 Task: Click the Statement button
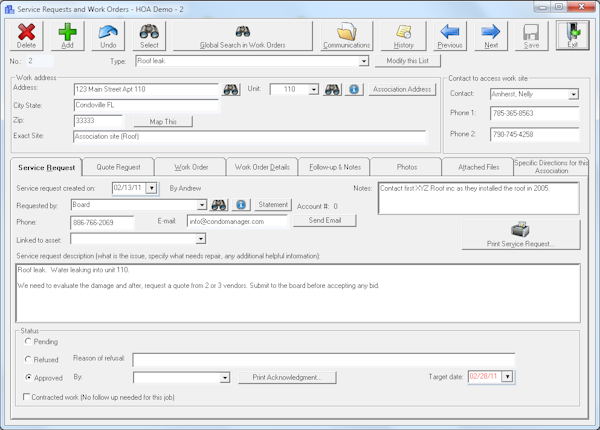273,205
